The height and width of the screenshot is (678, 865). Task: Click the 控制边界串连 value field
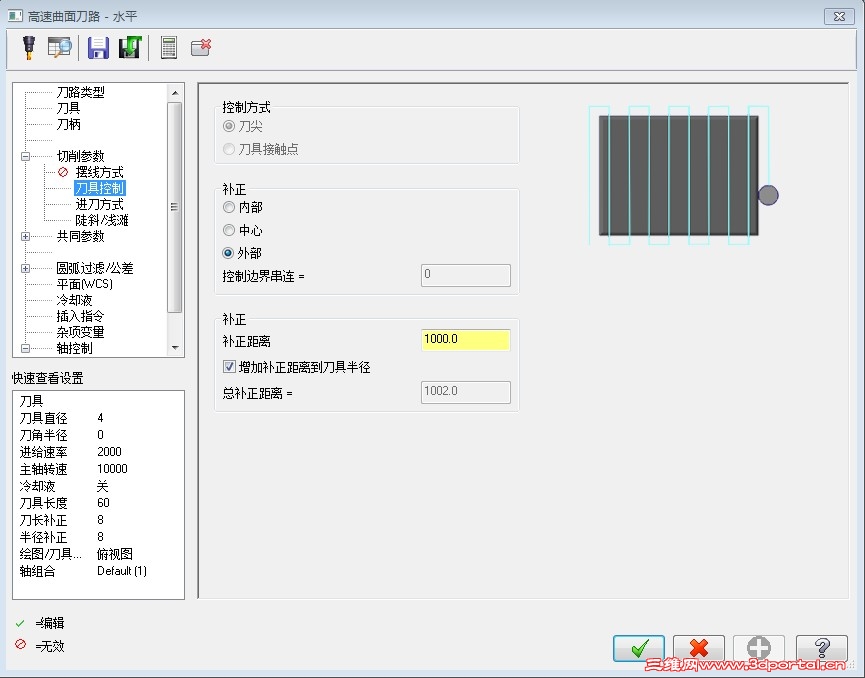(466, 275)
